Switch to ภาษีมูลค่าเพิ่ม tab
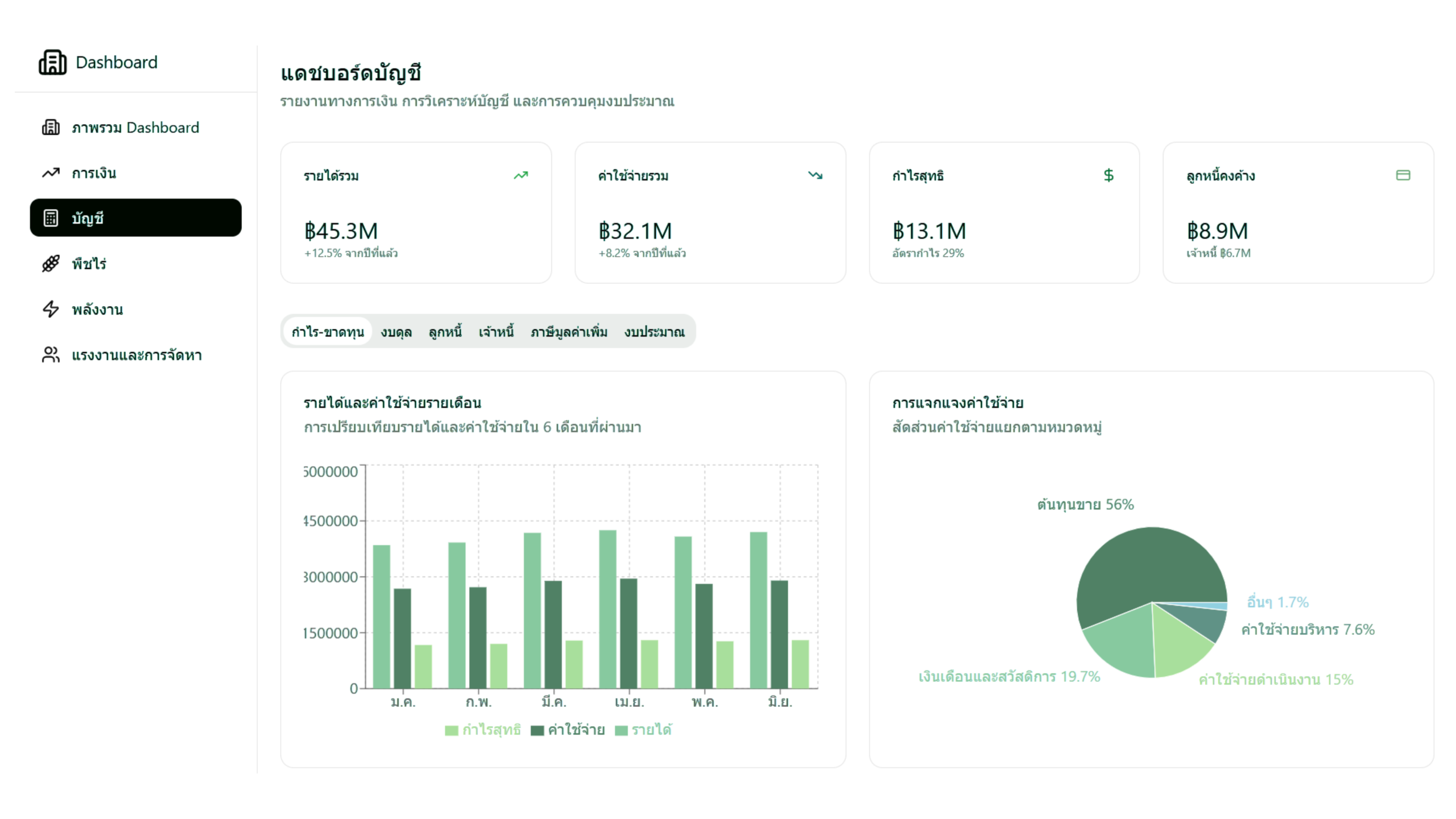The image size is (1456, 819). [569, 332]
